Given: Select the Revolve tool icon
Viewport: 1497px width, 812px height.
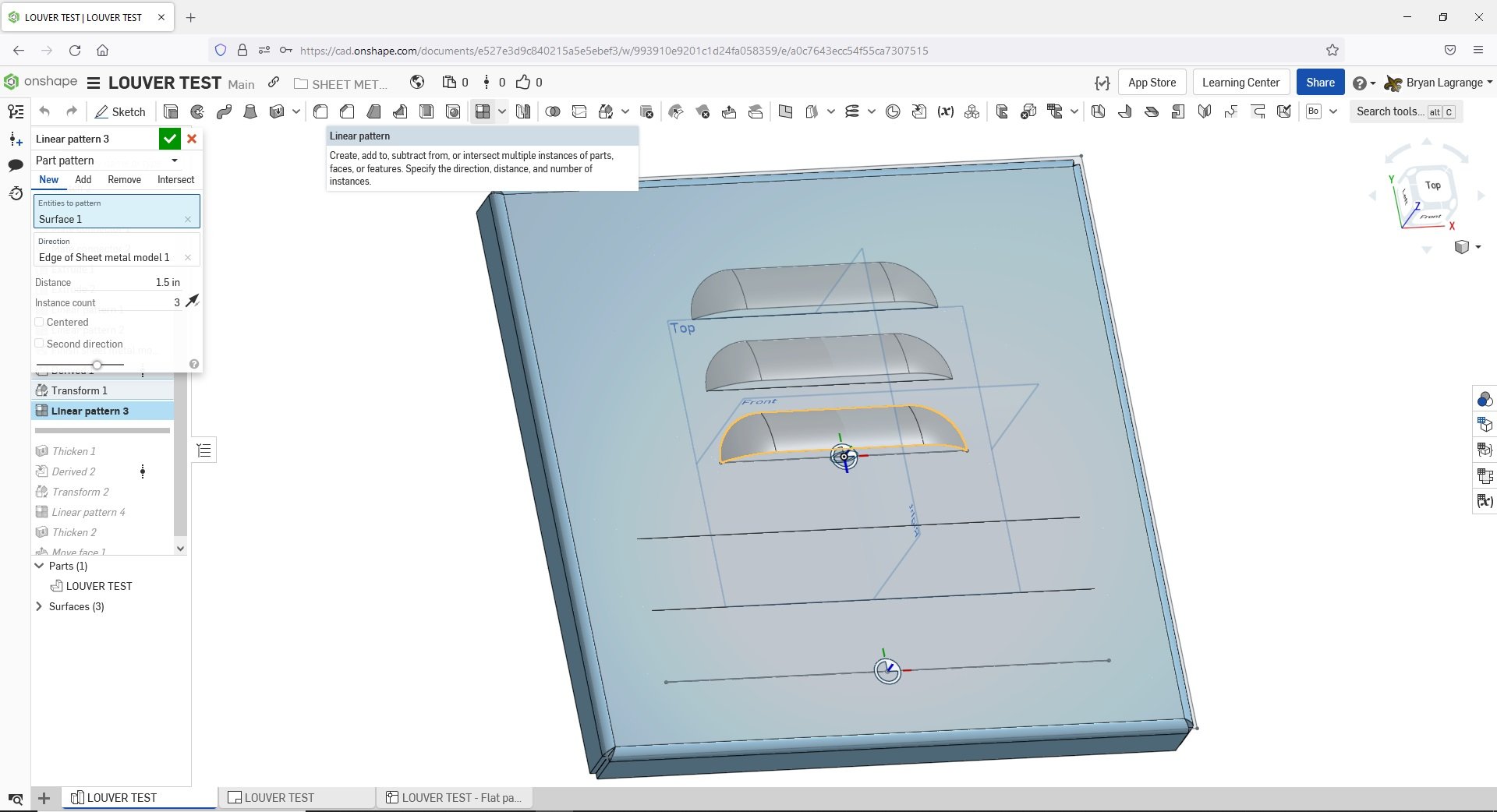Looking at the screenshot, I should pos(197,111).
